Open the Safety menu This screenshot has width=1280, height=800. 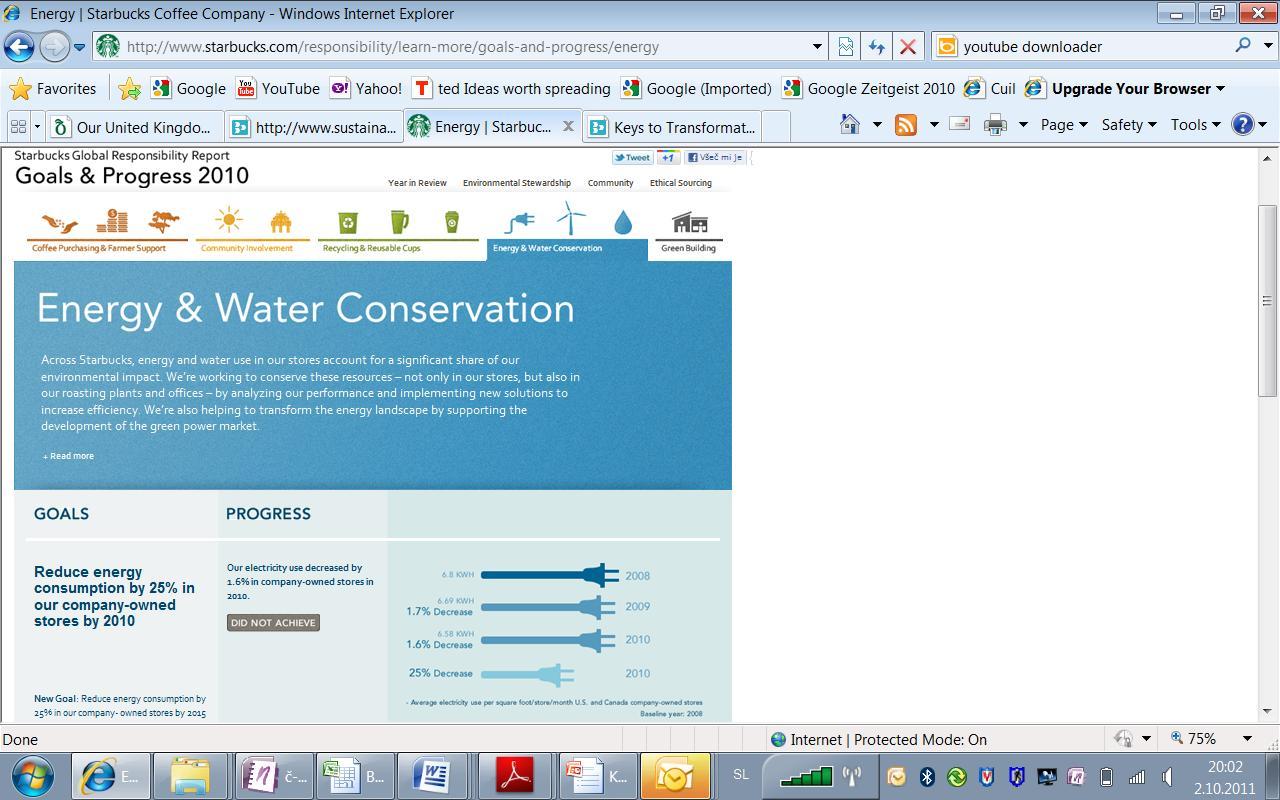(1129, 124)
